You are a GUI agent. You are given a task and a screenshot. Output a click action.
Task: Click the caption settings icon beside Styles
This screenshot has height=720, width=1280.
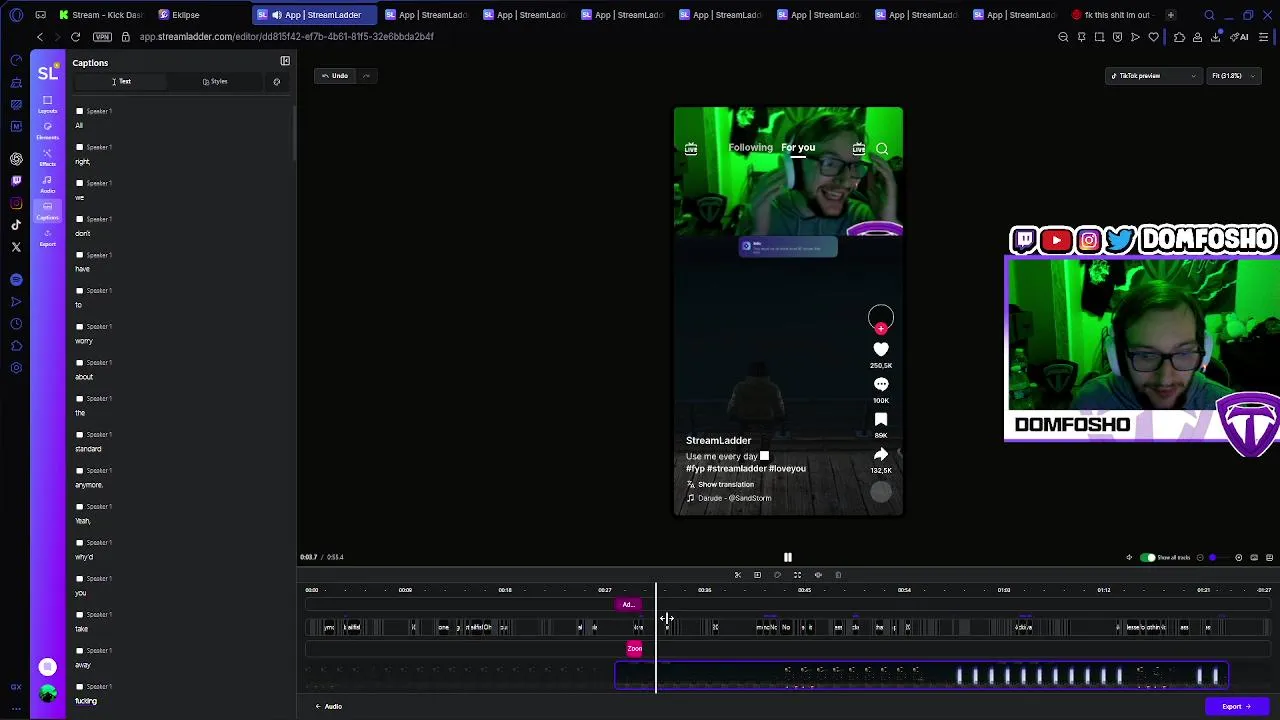pos(277,82)
